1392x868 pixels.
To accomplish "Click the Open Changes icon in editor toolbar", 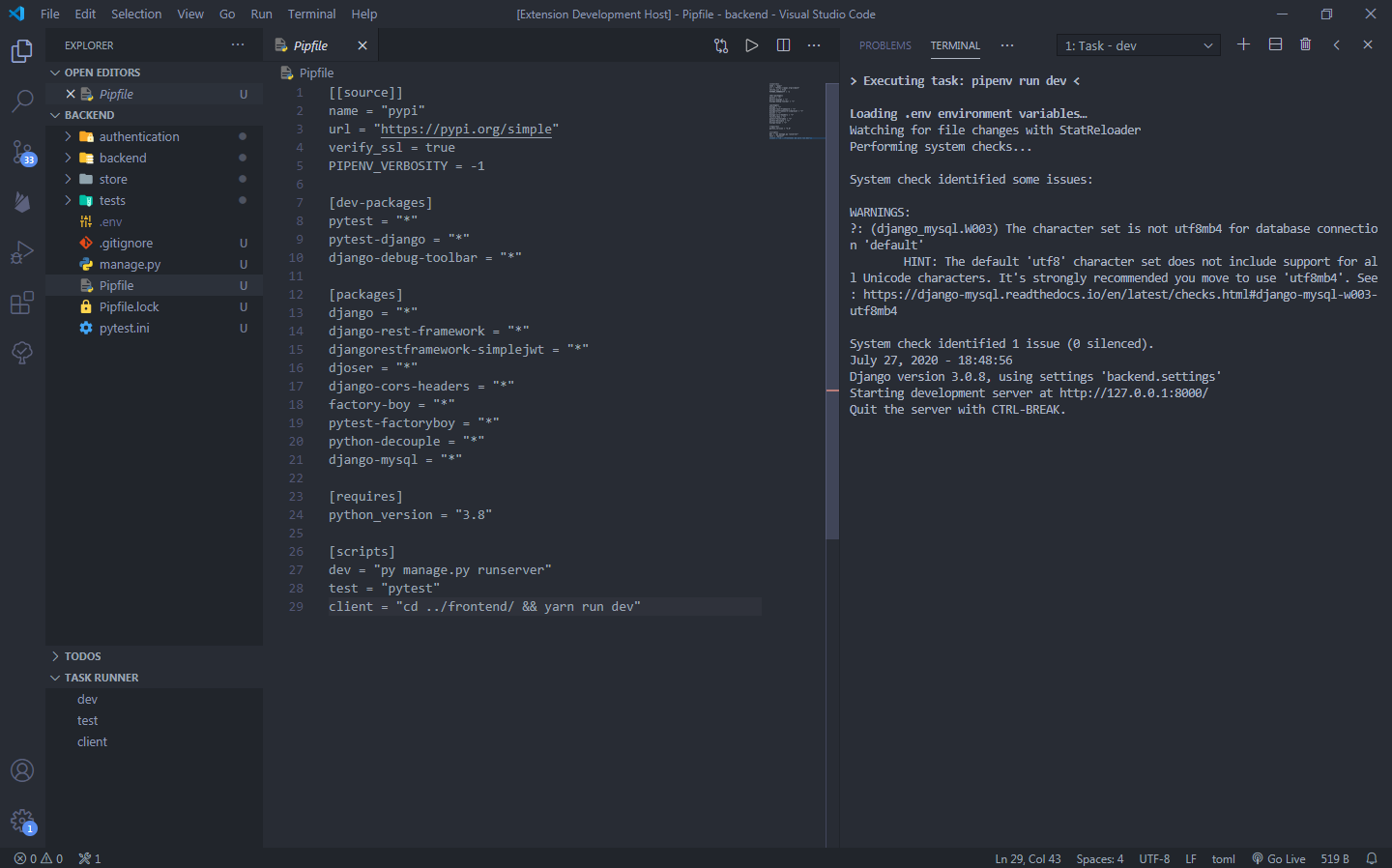I will click(721, 45).
